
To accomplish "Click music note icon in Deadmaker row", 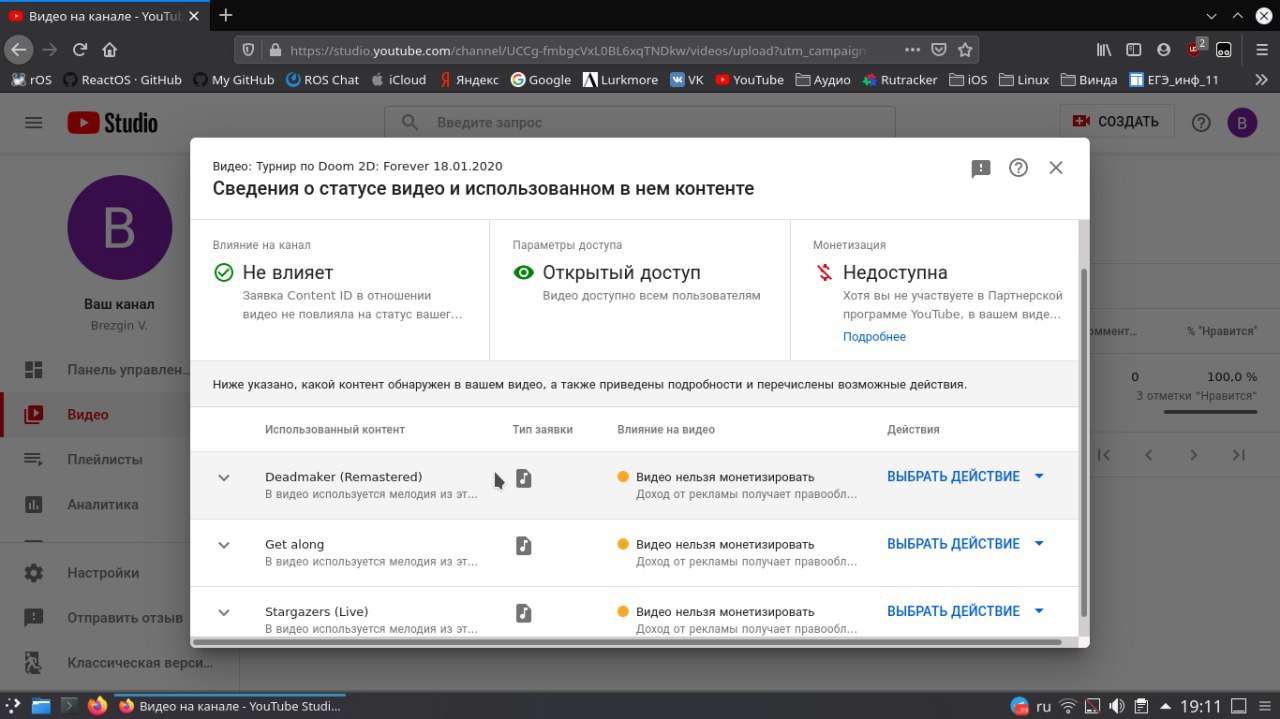I will [523, 479].
